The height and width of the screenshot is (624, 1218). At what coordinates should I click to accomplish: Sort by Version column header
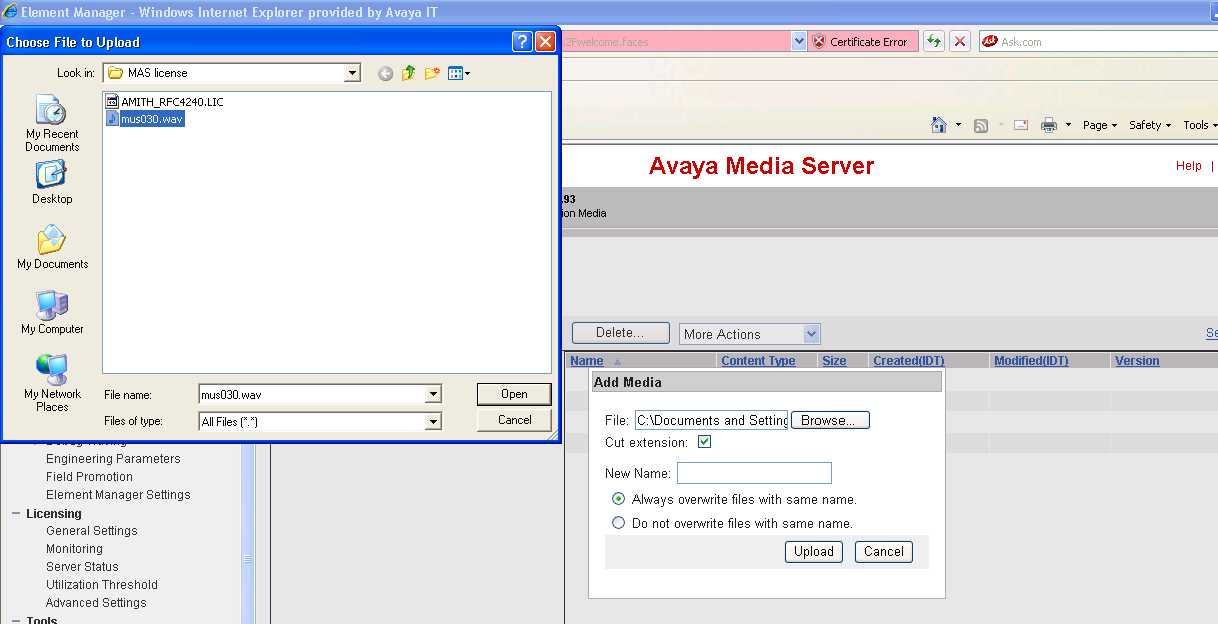(1137, 361)
